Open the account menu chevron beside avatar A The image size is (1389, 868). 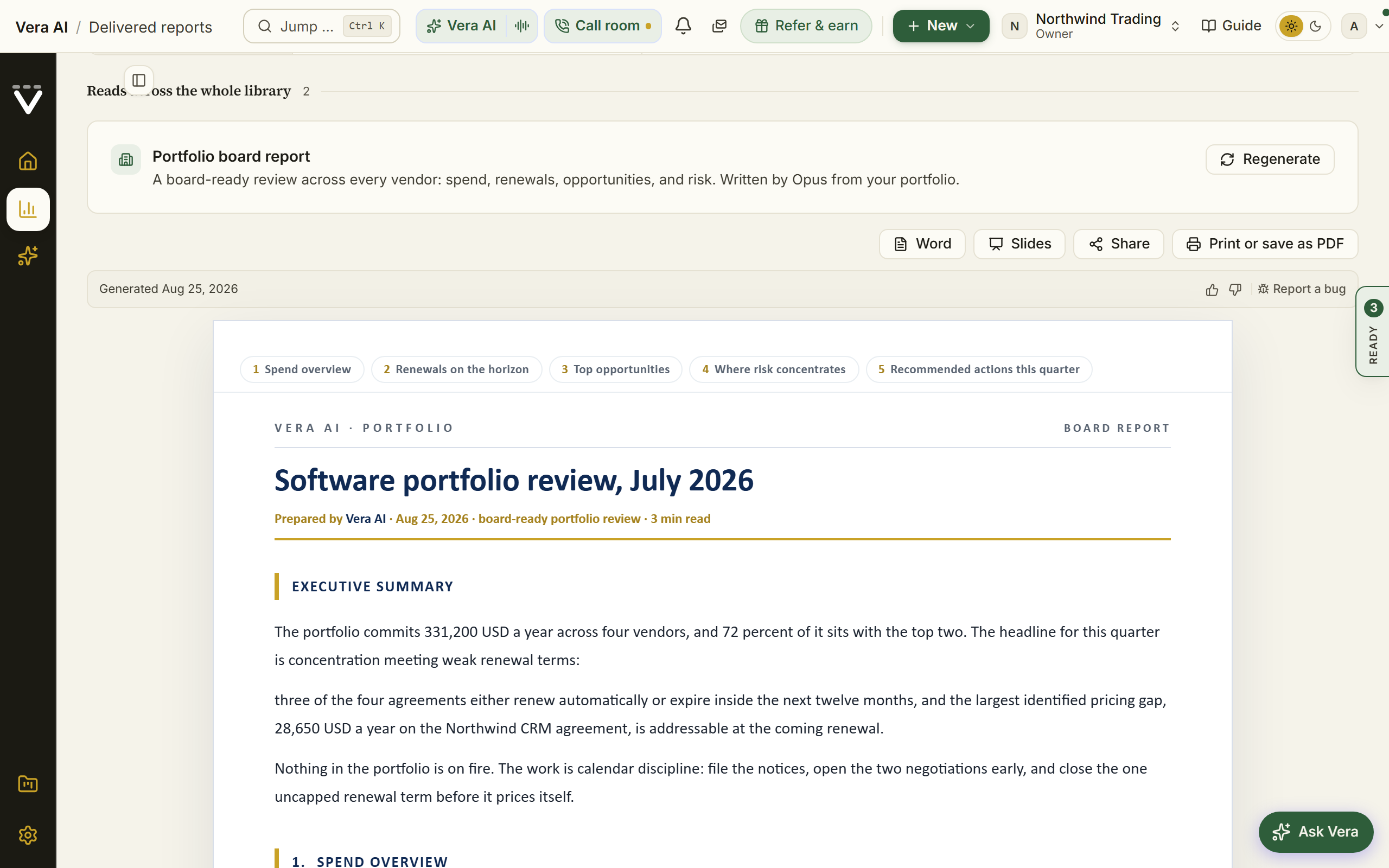click(x=1379, y=26)
